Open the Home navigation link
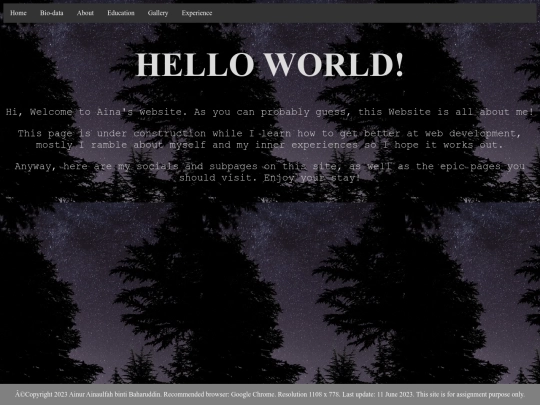540x405 pixels. [18, 13]
